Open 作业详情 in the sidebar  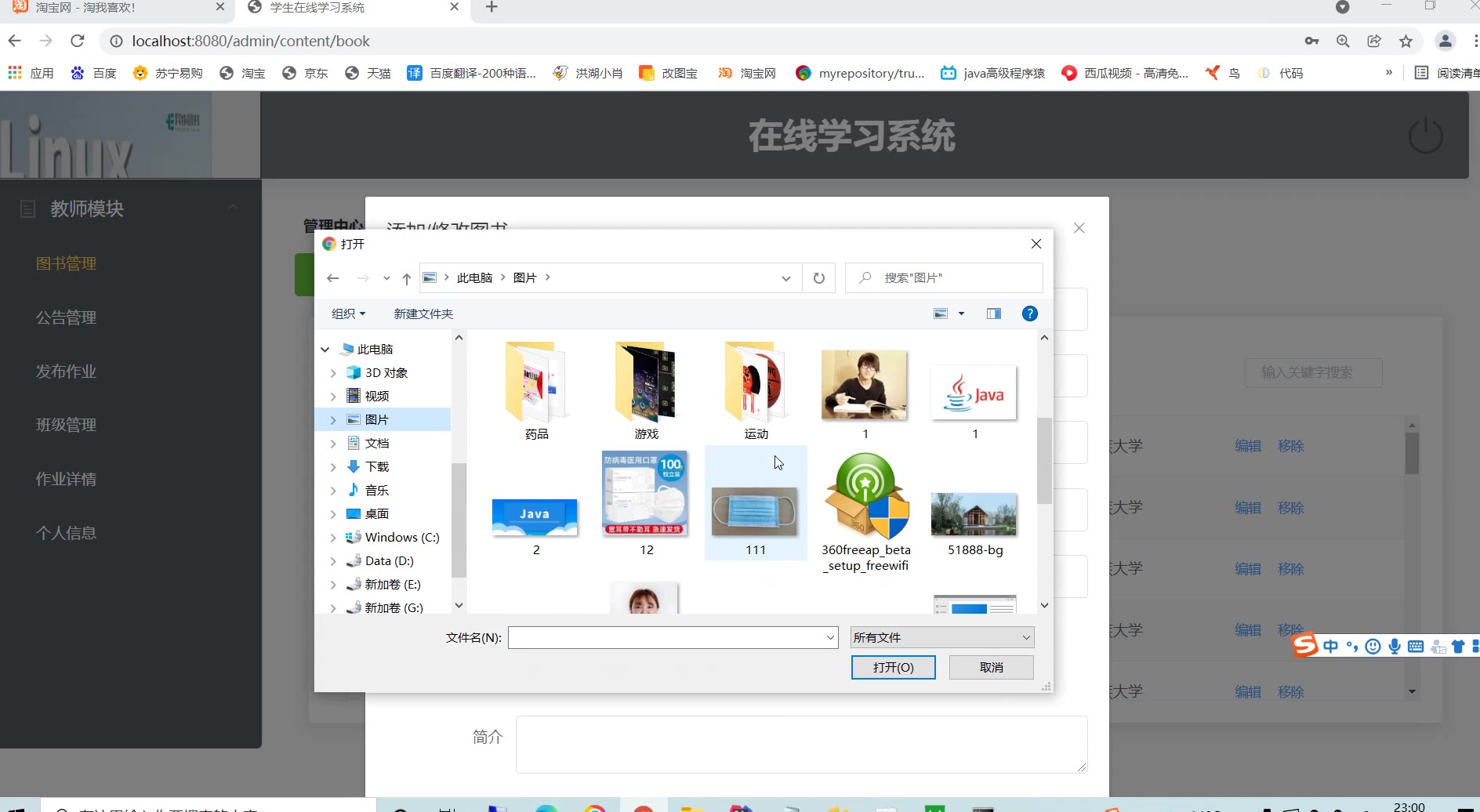coord(66,479)
